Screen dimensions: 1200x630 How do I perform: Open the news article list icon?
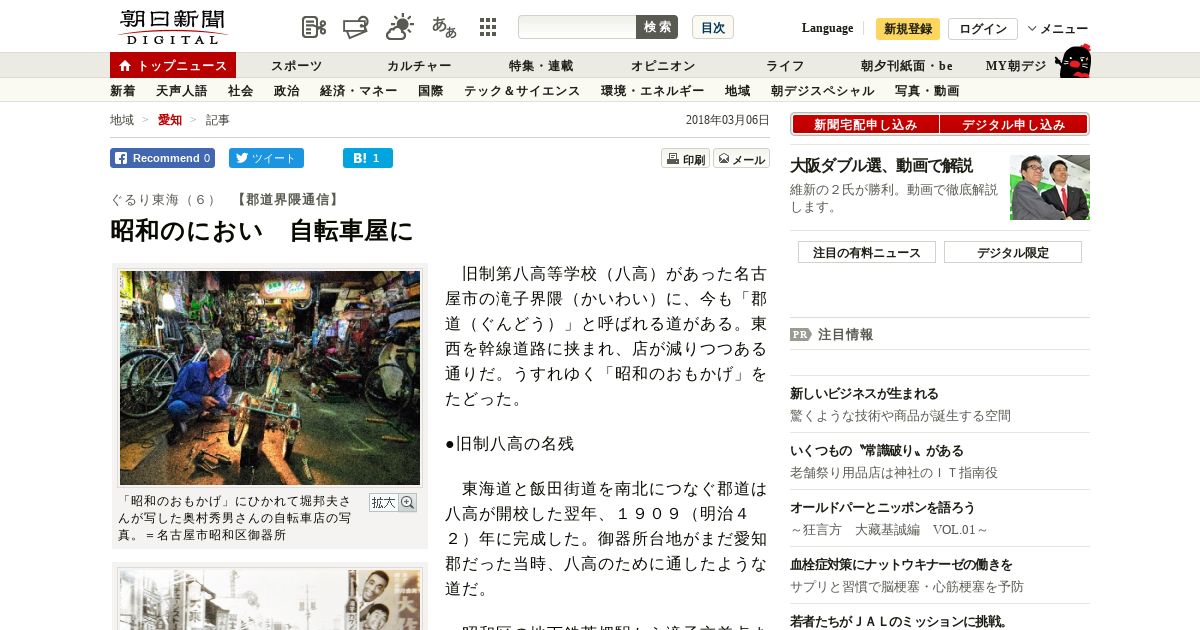coord(314,27)
